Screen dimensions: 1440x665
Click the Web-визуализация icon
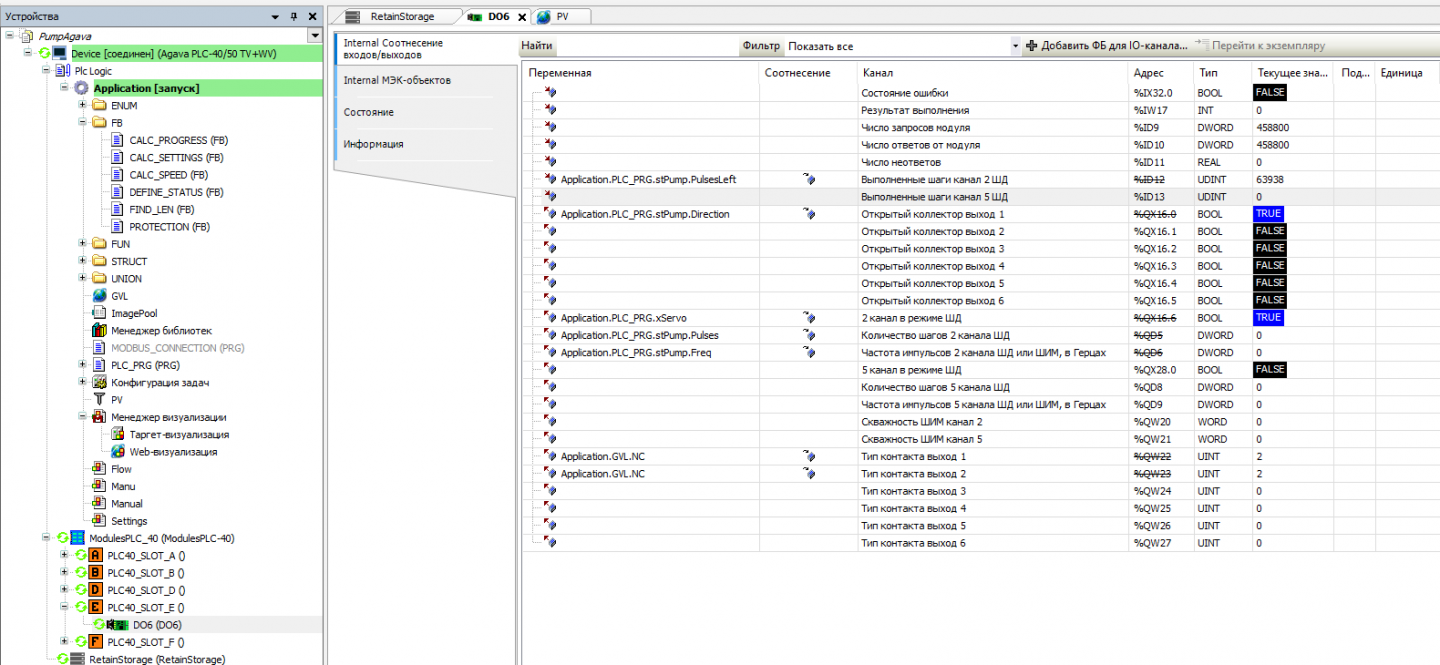click(x=118, y=452)
